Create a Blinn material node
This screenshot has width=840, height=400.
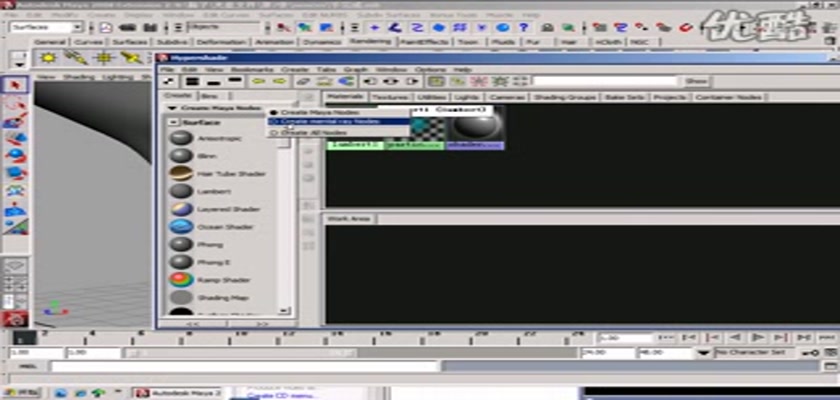181,156
